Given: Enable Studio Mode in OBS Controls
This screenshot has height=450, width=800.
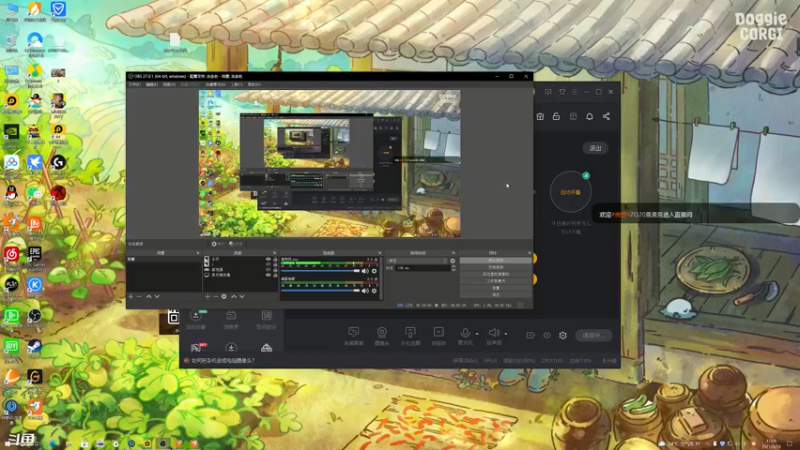Looking at the screenshot, I should tap(495, 281).
